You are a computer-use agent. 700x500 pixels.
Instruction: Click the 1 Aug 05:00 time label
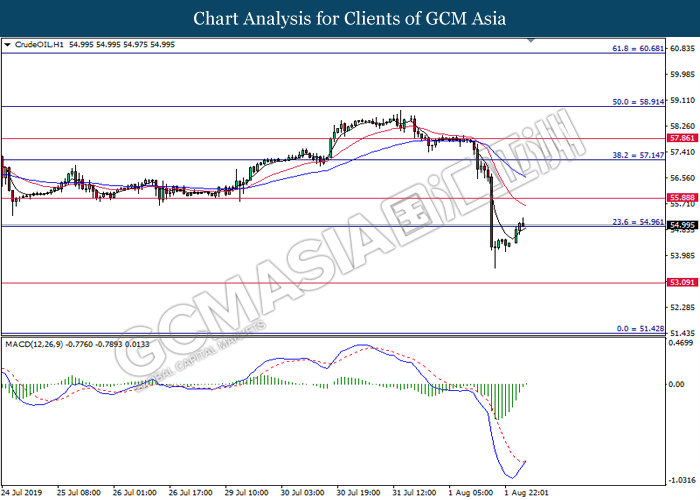pos(471,493)
